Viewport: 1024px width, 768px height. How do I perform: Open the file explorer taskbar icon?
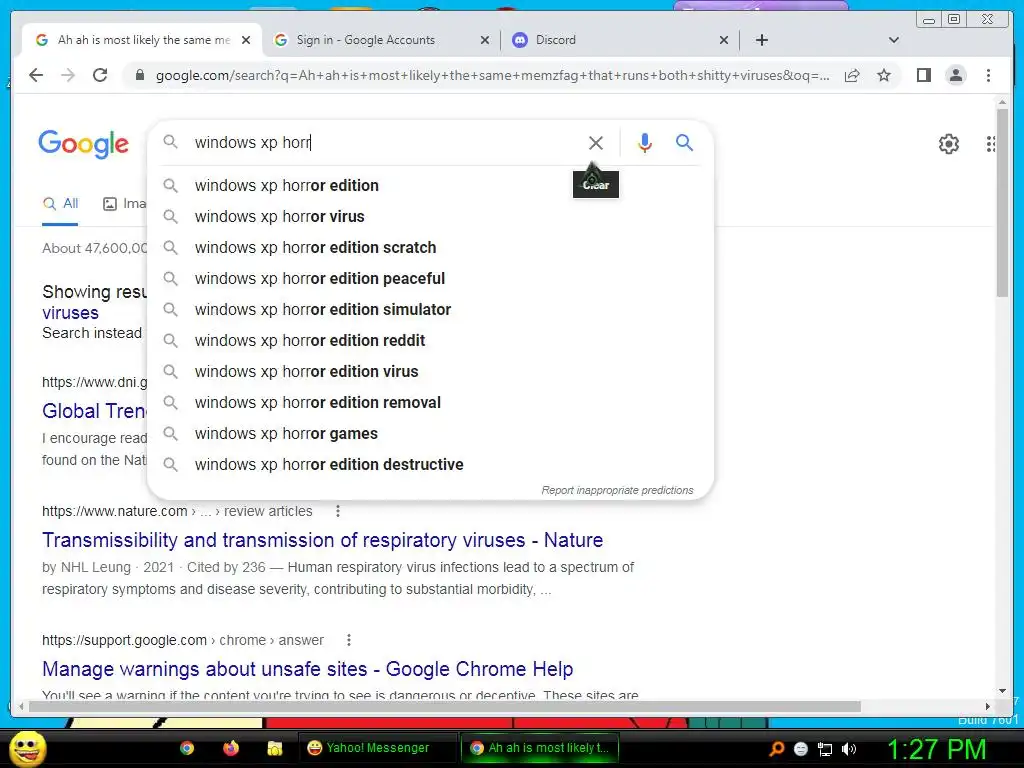275,748
